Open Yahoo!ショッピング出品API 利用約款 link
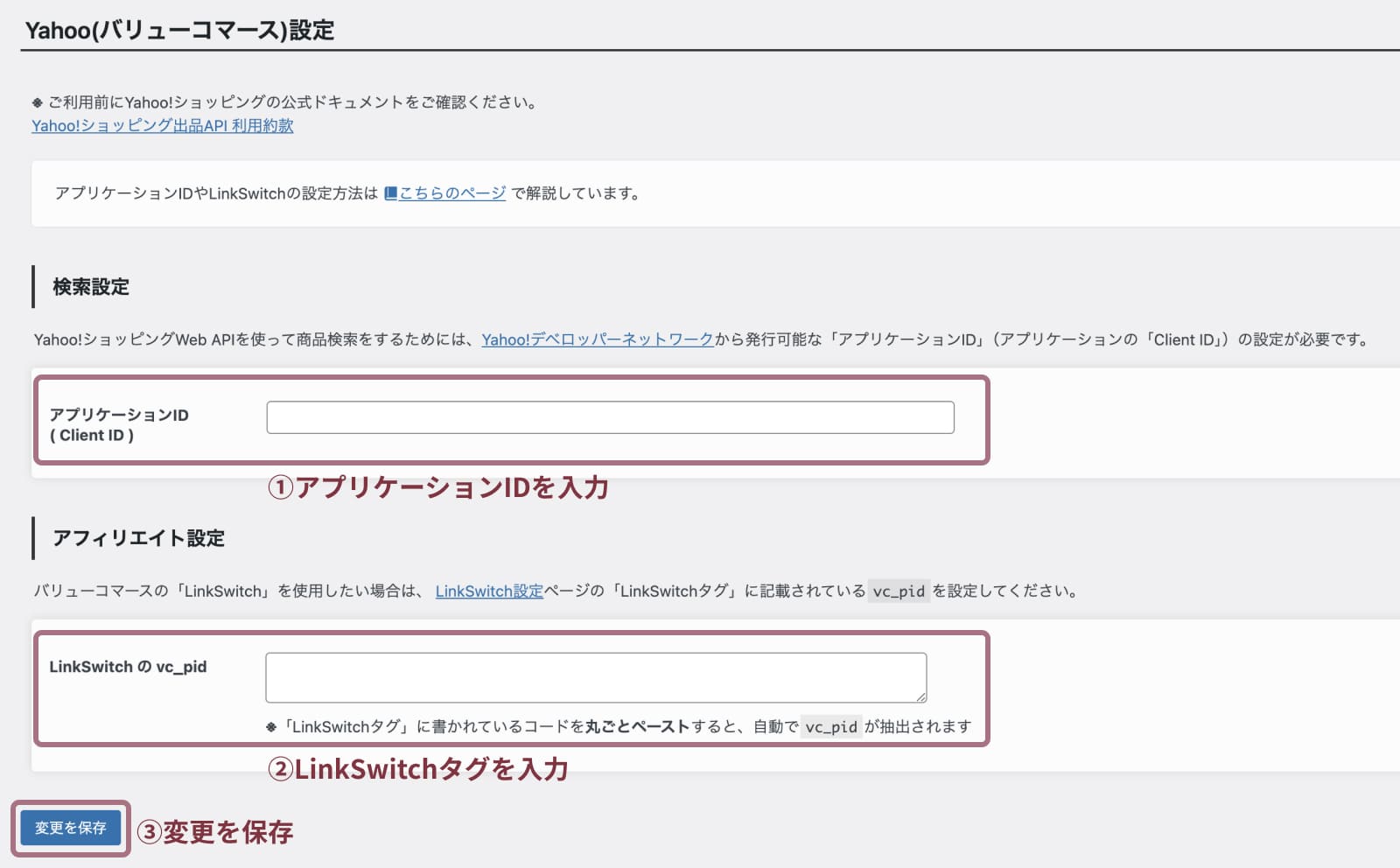The height and width of the screenshot is (868, 1400). (163, 125)
